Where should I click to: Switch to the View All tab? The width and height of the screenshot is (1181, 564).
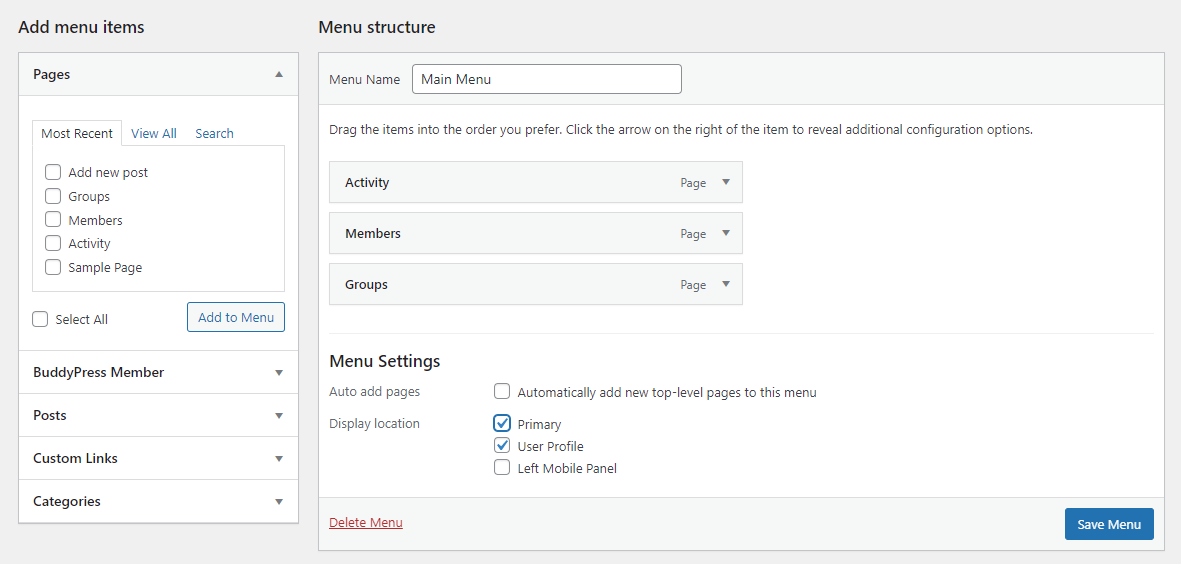(154, 133)
